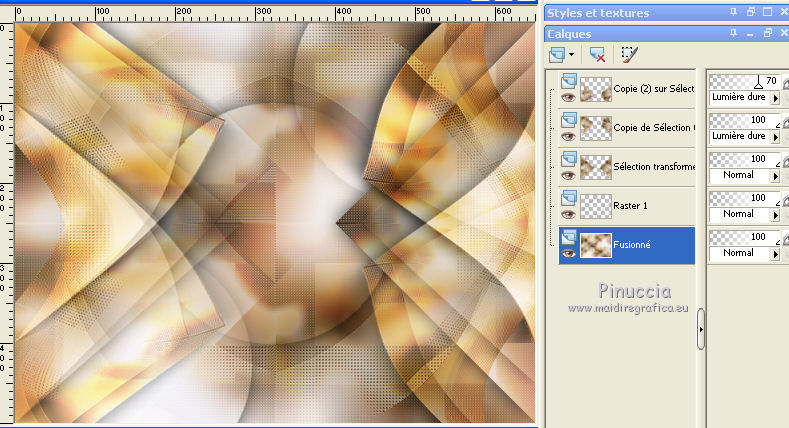Click the Fusionné layer thumbnail
The image size is (789, 428).
(x=596, y=245)
